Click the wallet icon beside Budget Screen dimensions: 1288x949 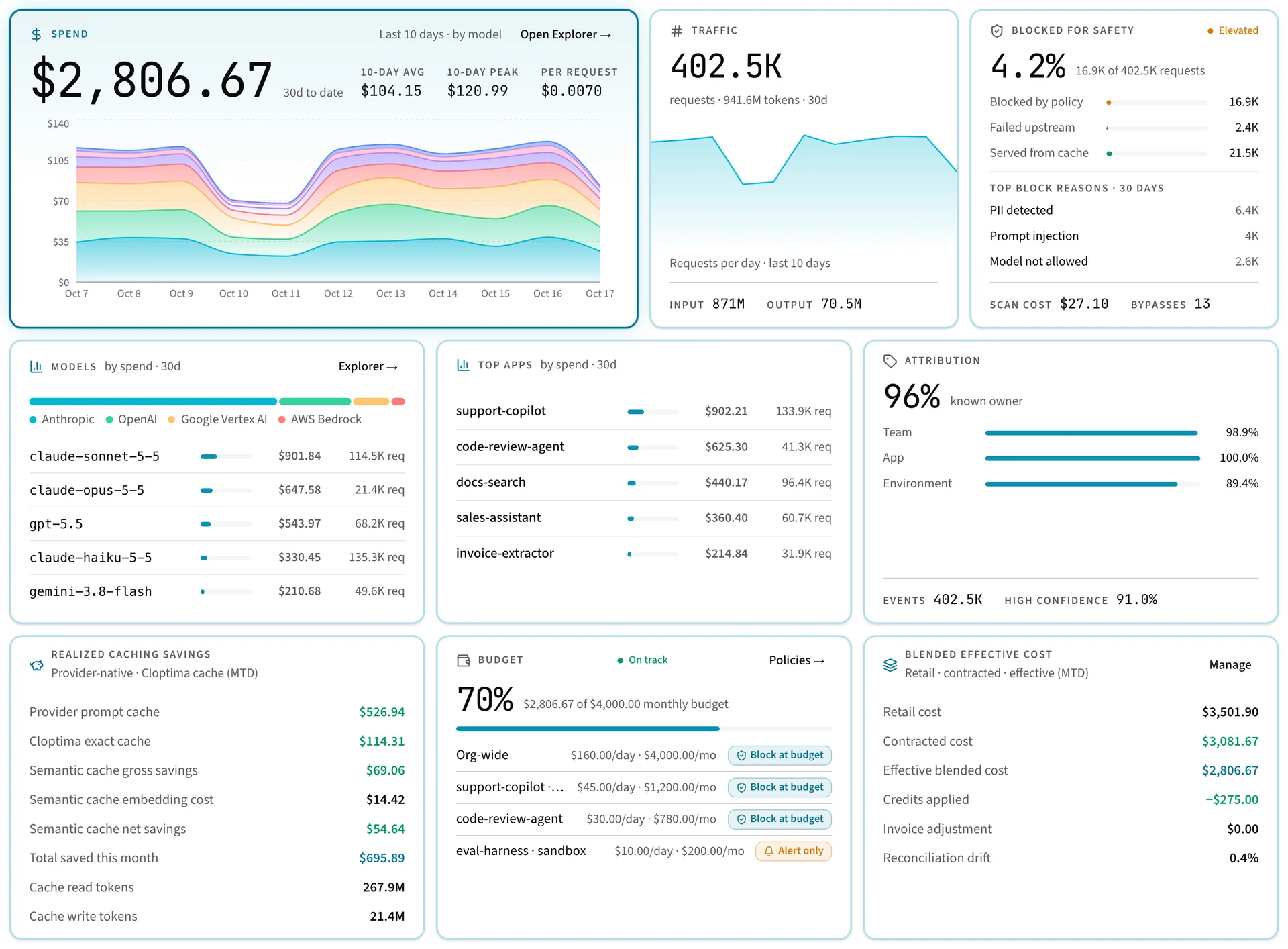click(464, 660)
